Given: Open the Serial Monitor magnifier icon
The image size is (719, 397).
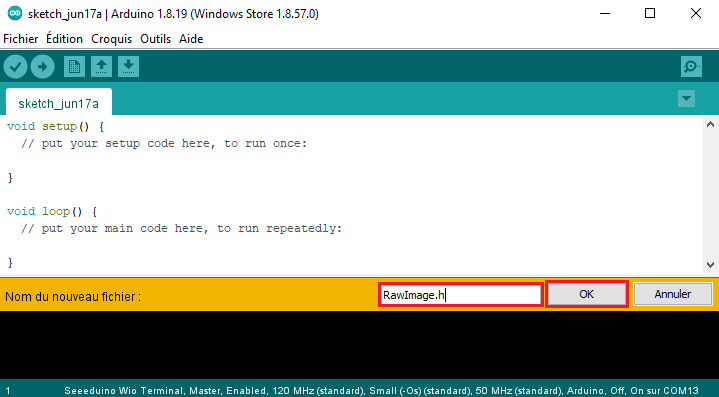Looking at the screenshot, I should 691,67.
